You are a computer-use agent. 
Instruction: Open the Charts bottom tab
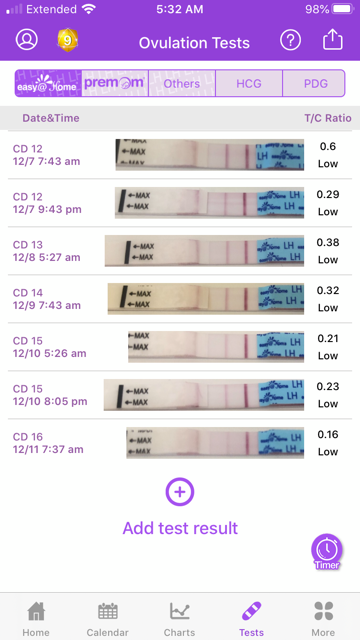(180, 618)
